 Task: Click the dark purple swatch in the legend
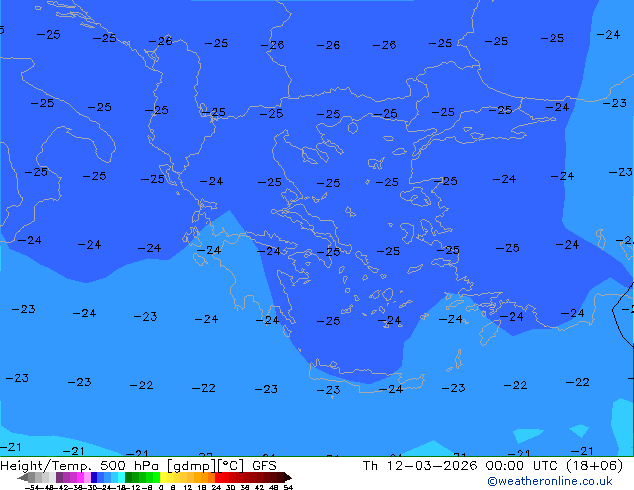tap(59, 477)
